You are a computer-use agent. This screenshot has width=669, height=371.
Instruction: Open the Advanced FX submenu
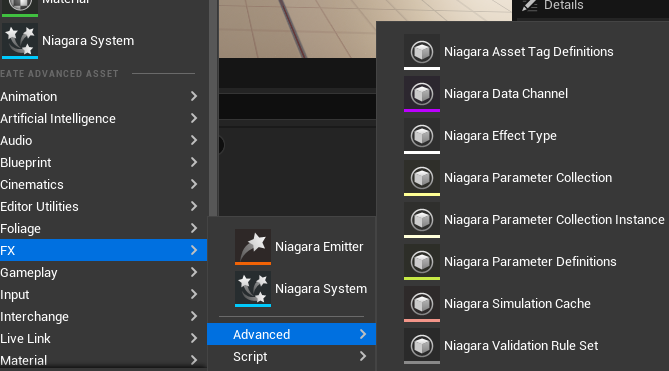[x=291, y=334]
